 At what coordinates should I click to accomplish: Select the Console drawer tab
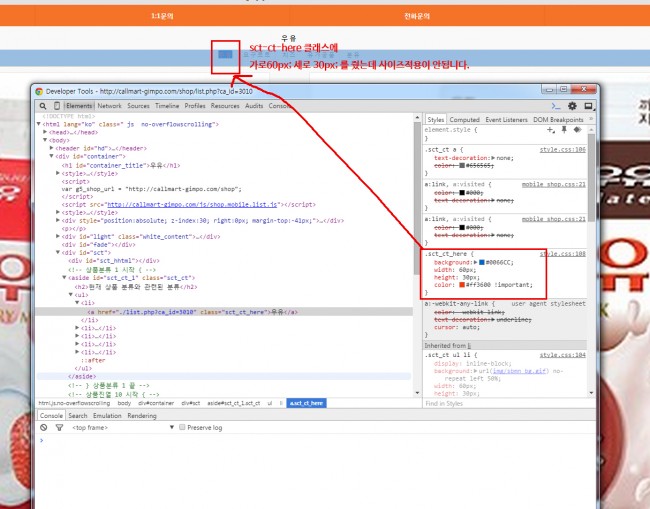point(51,415)
